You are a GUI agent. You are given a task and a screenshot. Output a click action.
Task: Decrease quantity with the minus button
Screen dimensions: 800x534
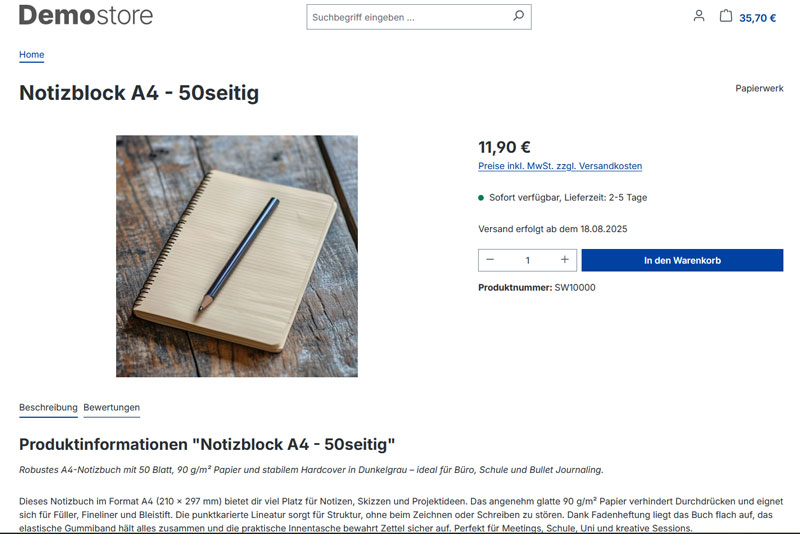490,260
